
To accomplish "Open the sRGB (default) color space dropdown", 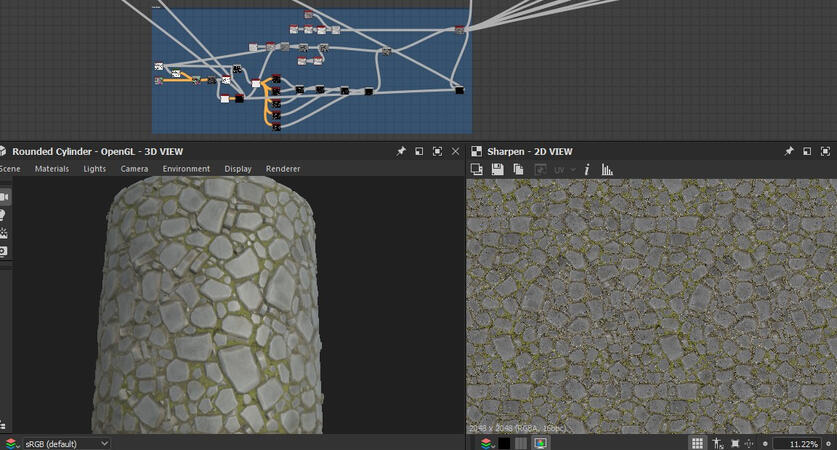I will tap(65, 443).
